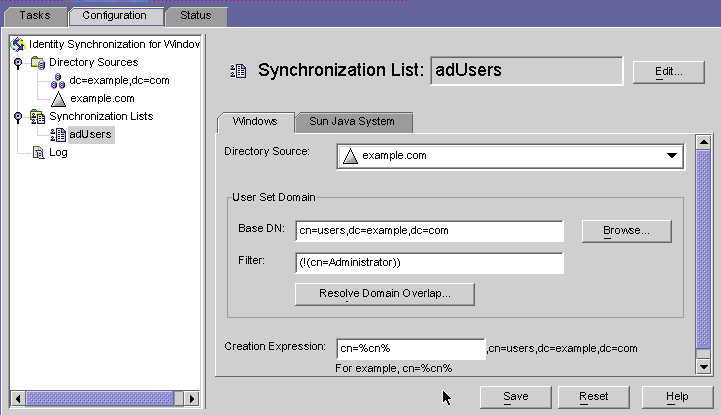The width and height of the screenshot is (721, 415).
Task: Select the Synchronization Lists tree label
Action: 101,117
